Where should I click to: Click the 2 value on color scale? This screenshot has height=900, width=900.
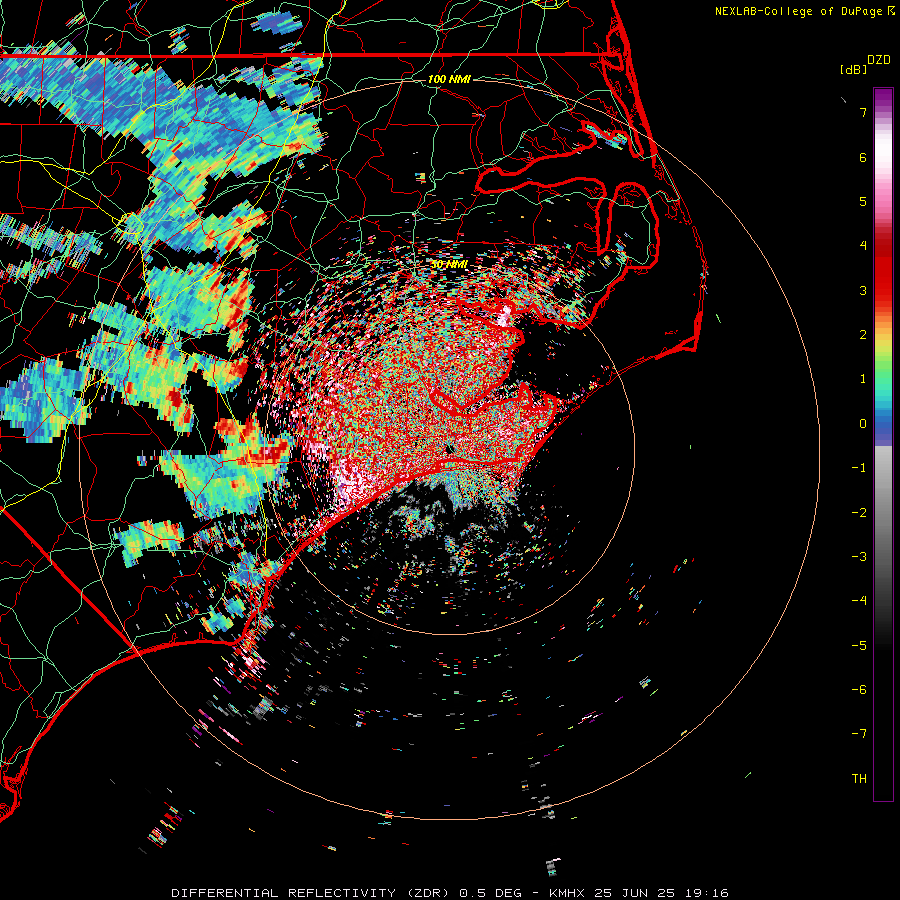(x=863, y=335)
